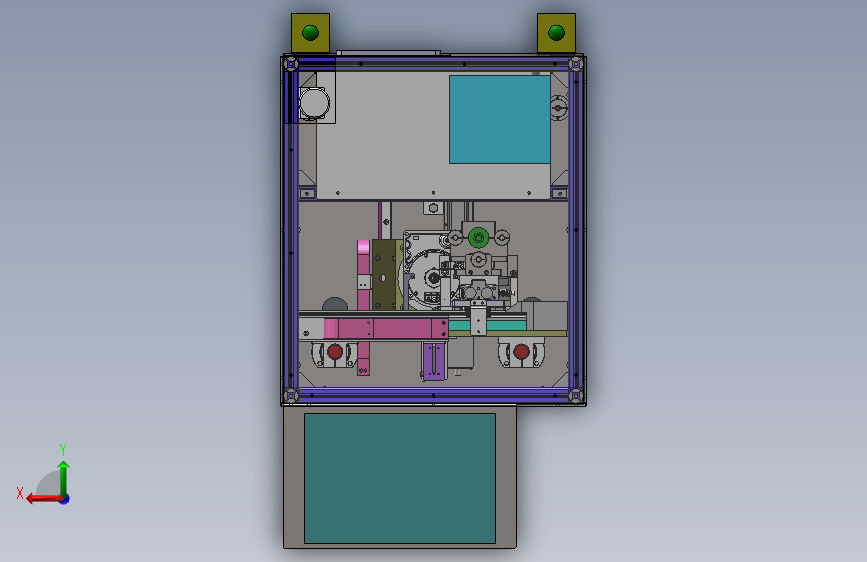The width and height of the screenshot is (867, 562).
Task: Click the red X axis of the triad
Action: [44, 499]
